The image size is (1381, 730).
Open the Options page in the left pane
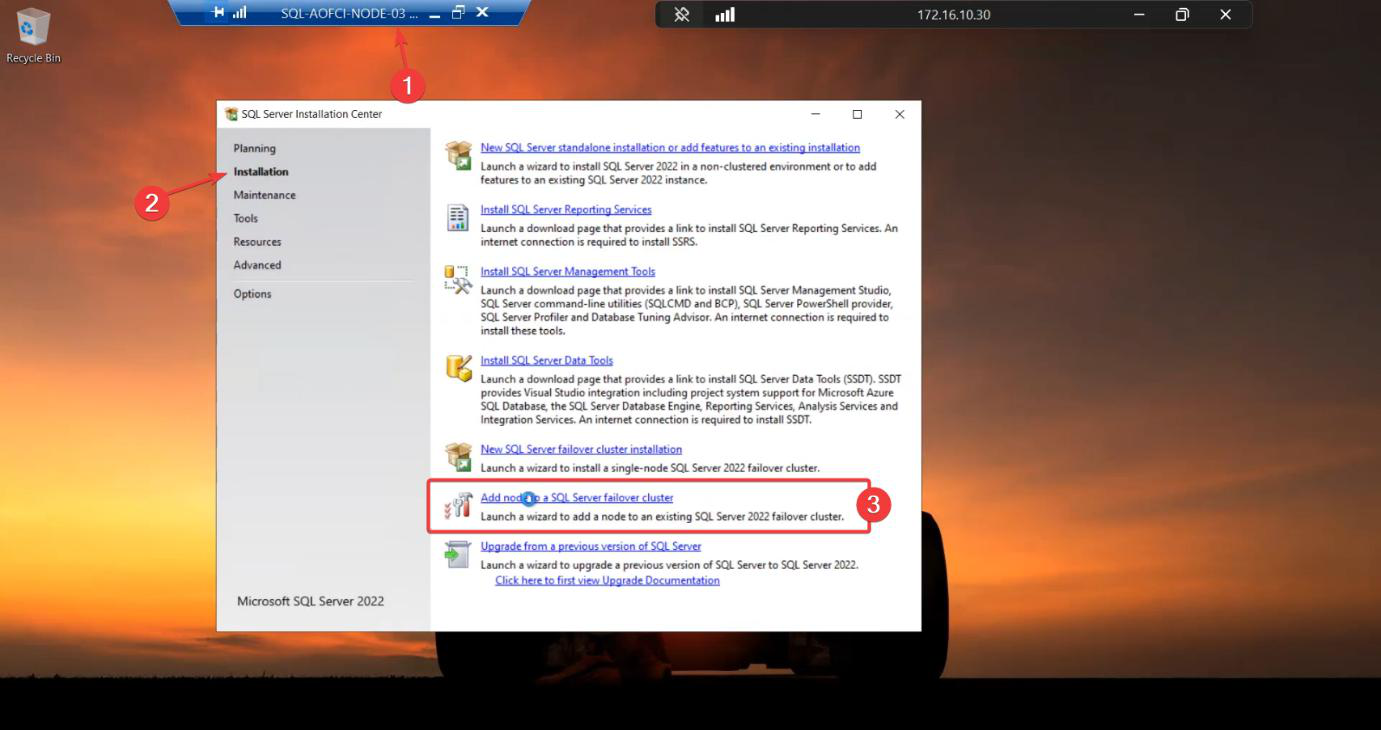point(252,294)
